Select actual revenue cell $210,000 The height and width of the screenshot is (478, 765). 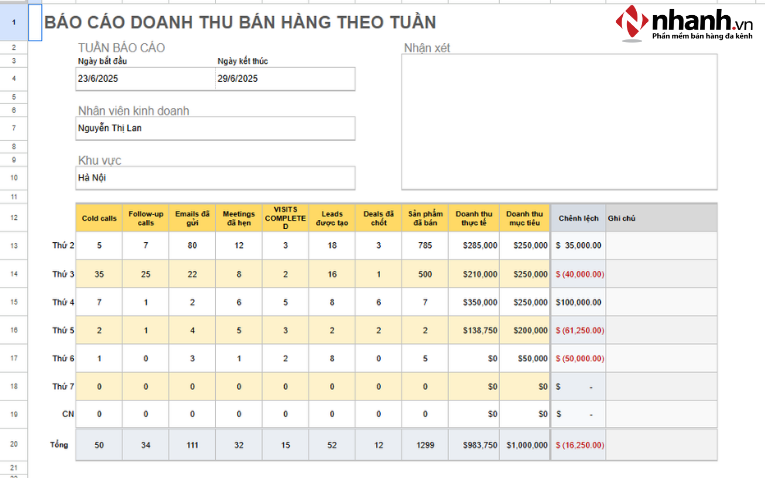(474, 274)
